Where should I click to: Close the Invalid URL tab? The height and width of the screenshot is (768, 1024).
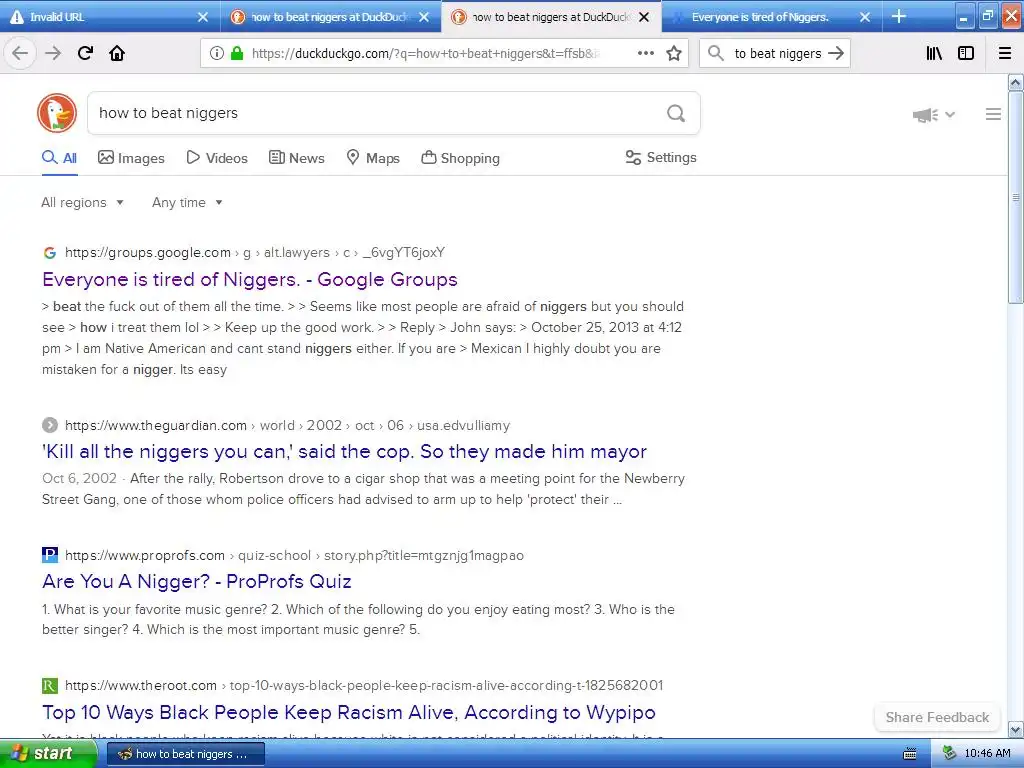tap(203, 17)
